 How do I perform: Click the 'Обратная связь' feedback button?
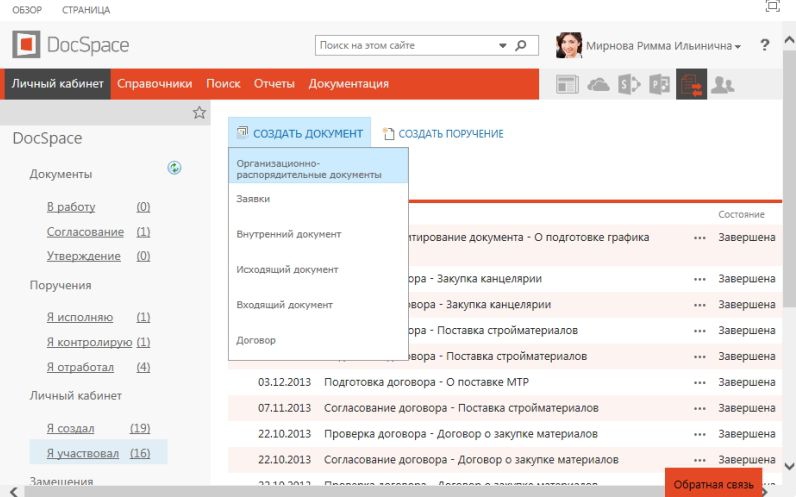pos(713,484)
